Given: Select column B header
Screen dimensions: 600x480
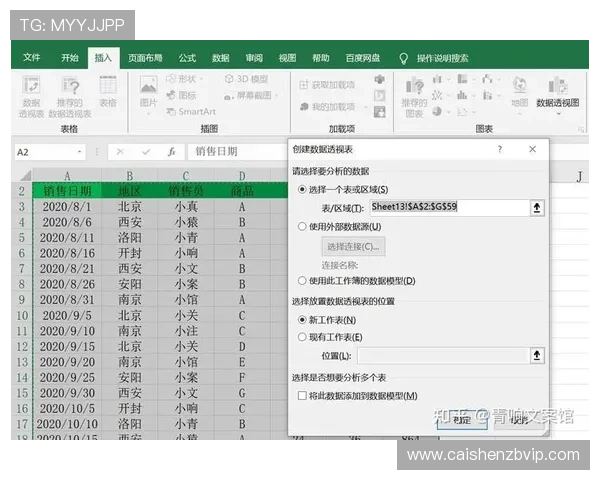Looking at the screenshot, I should pyautogui.click(x=130, y=176).
